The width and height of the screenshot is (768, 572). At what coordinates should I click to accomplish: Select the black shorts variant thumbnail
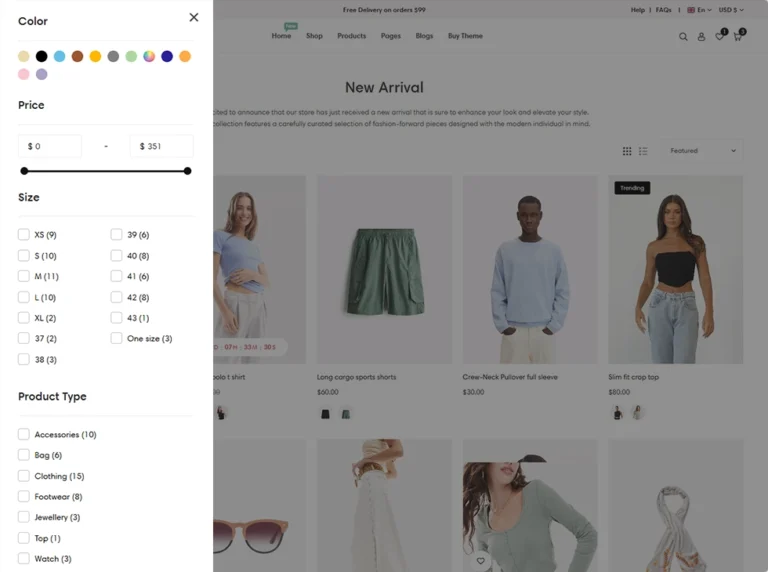(x=325, y=414)
